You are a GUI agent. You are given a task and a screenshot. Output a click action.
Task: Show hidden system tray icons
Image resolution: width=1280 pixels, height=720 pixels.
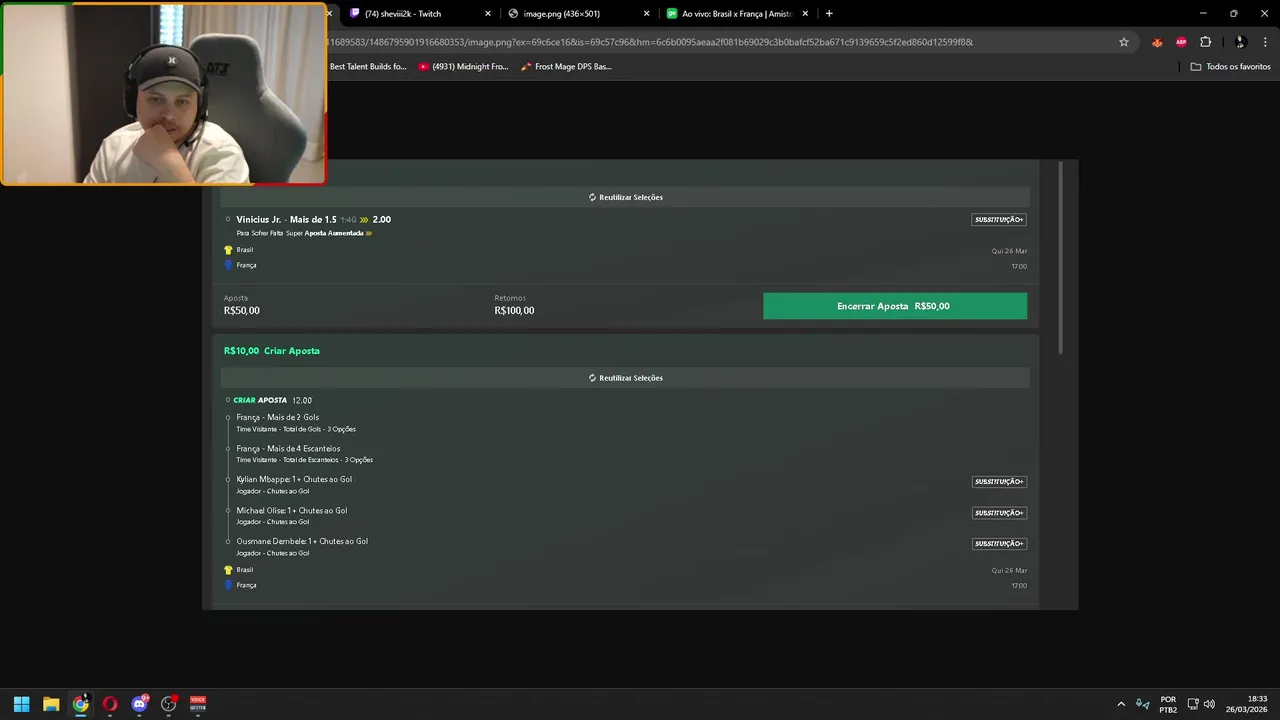(1121, 704)
